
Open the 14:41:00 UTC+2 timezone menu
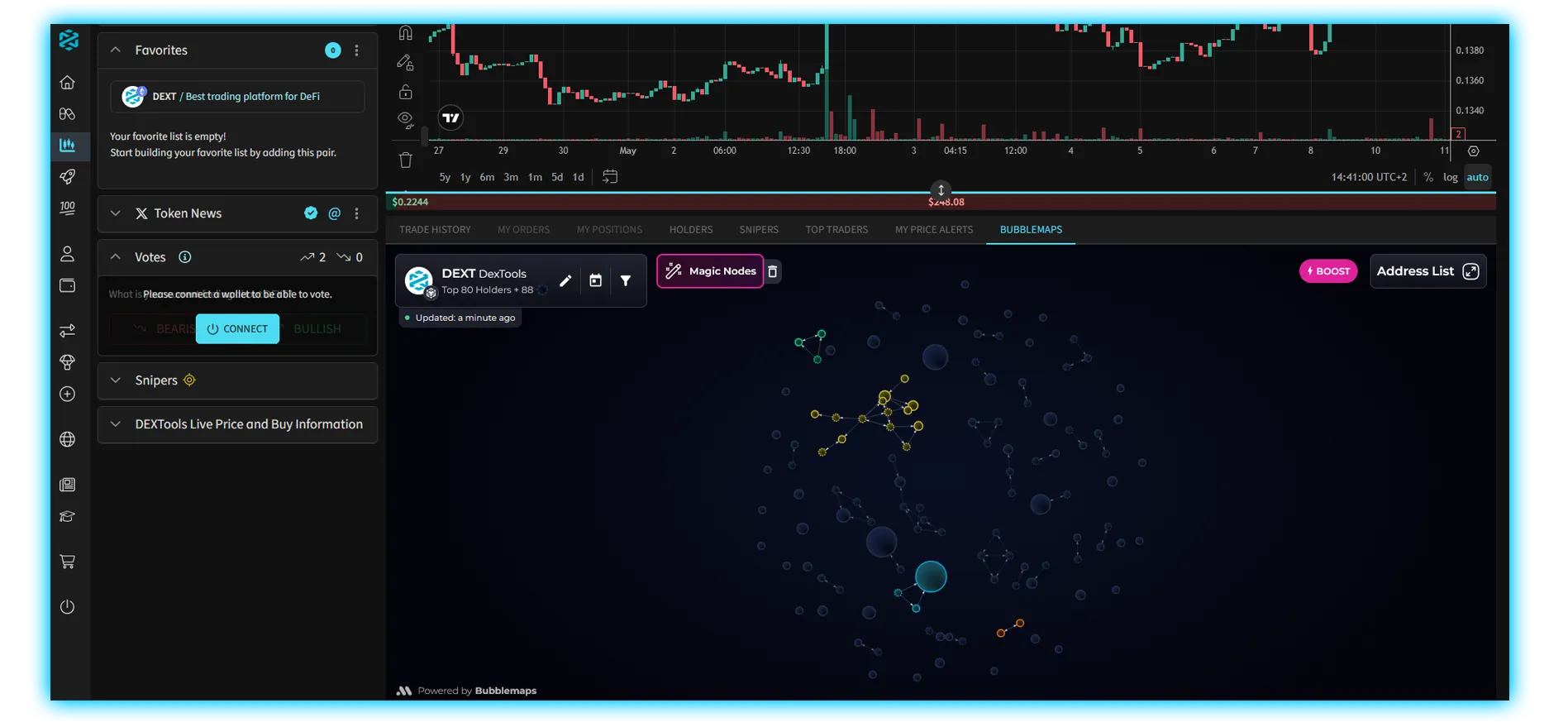(1369, 177)
